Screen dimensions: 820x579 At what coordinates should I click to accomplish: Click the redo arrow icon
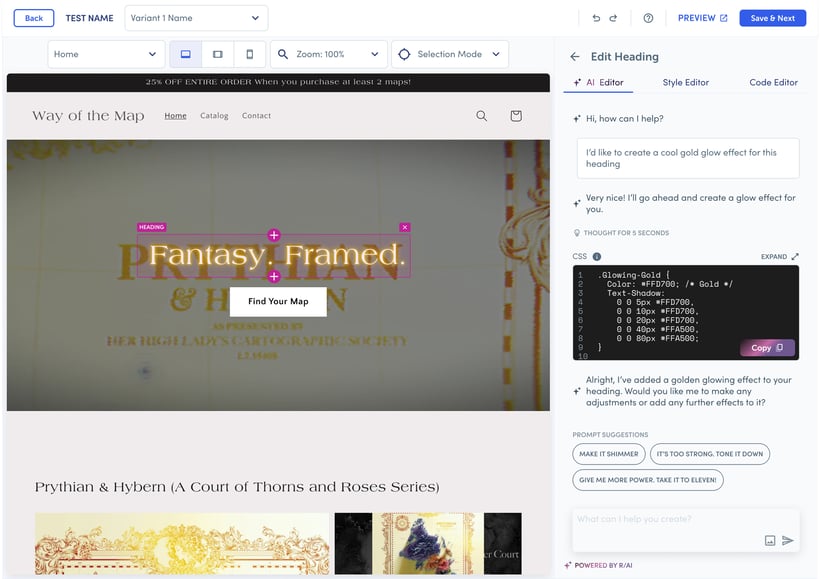[613, 18]
